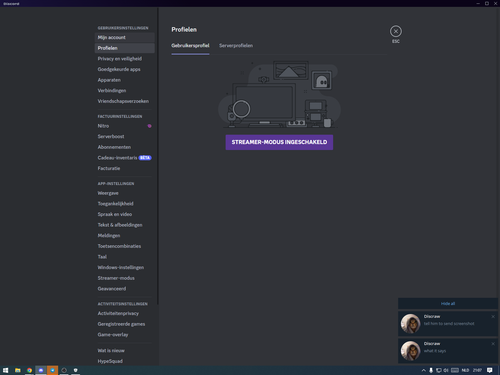This screenshot has height=375, width=500.
Task: Open Vriendschapsverzoeken settings
Action: coord(125,101)
